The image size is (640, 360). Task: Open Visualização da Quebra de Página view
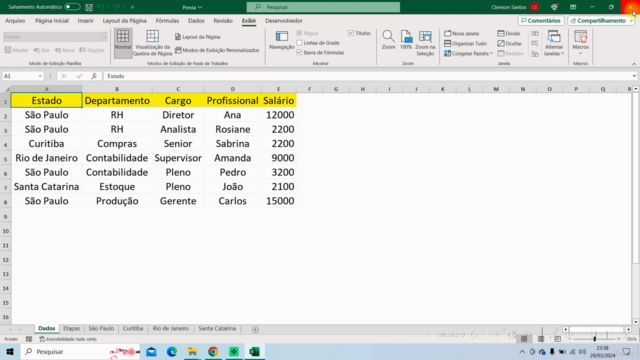pyautogui.click(x=153, y=43)
